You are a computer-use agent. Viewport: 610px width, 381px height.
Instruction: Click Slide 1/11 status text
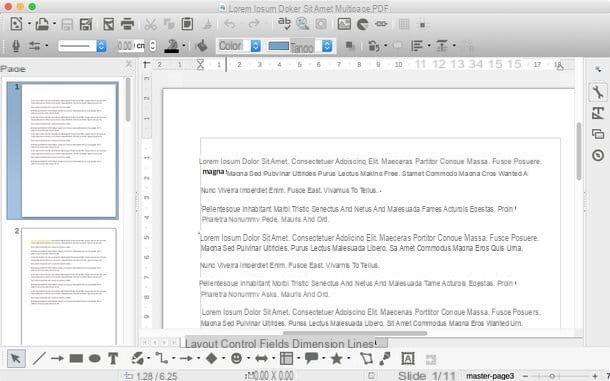pos(427,376)
